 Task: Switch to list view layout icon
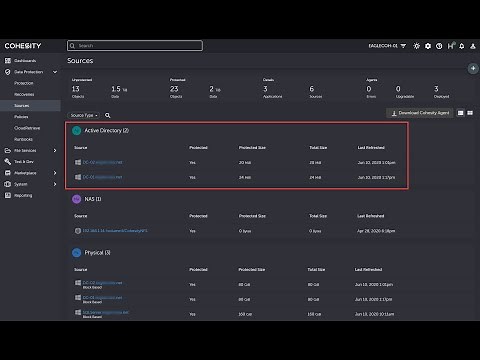(460, 113)
